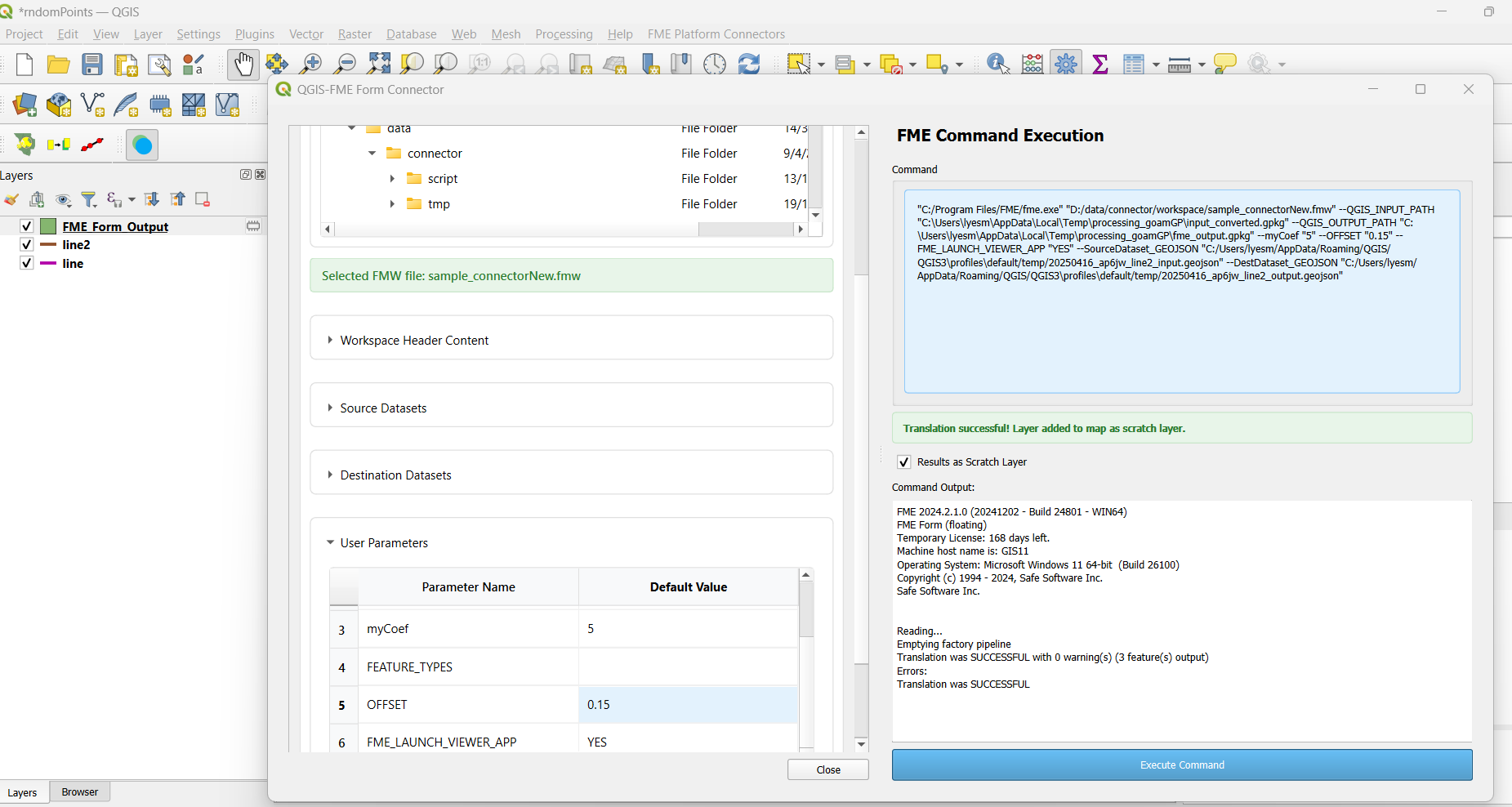Click the Zoom to Layer icon
The width and height of the screenshot is (1512, 807).
(445, 64)
